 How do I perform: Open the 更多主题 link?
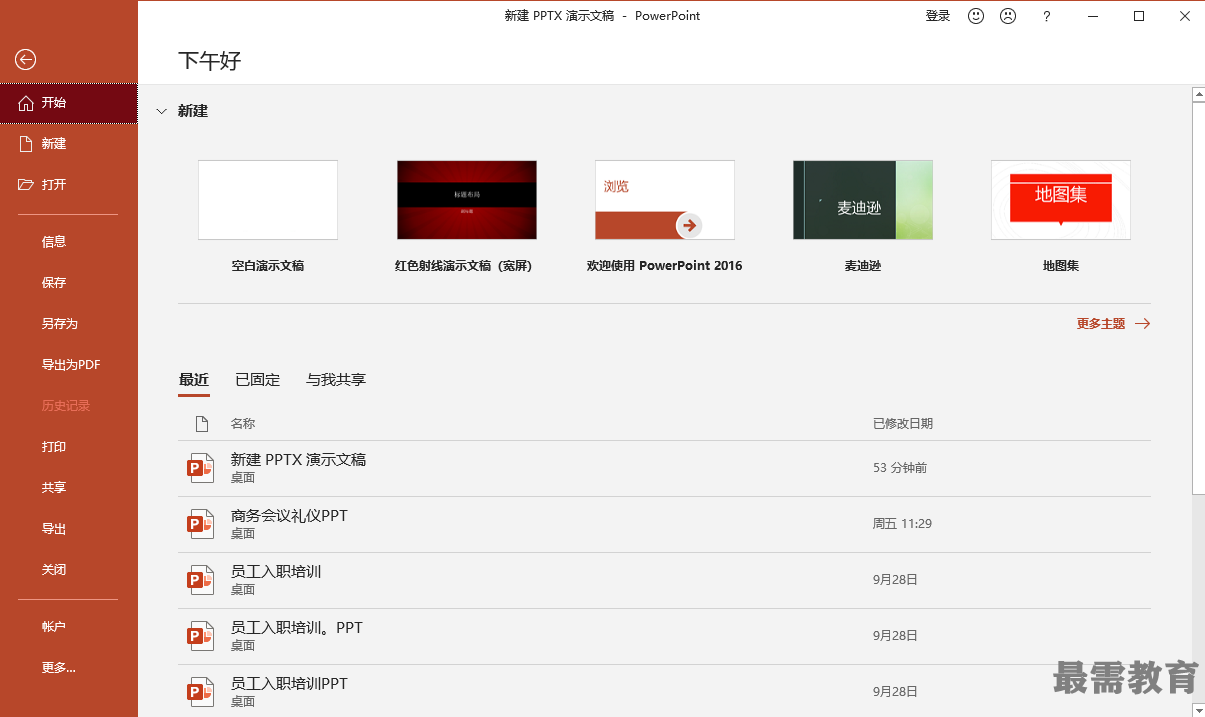click(1101, 324)
